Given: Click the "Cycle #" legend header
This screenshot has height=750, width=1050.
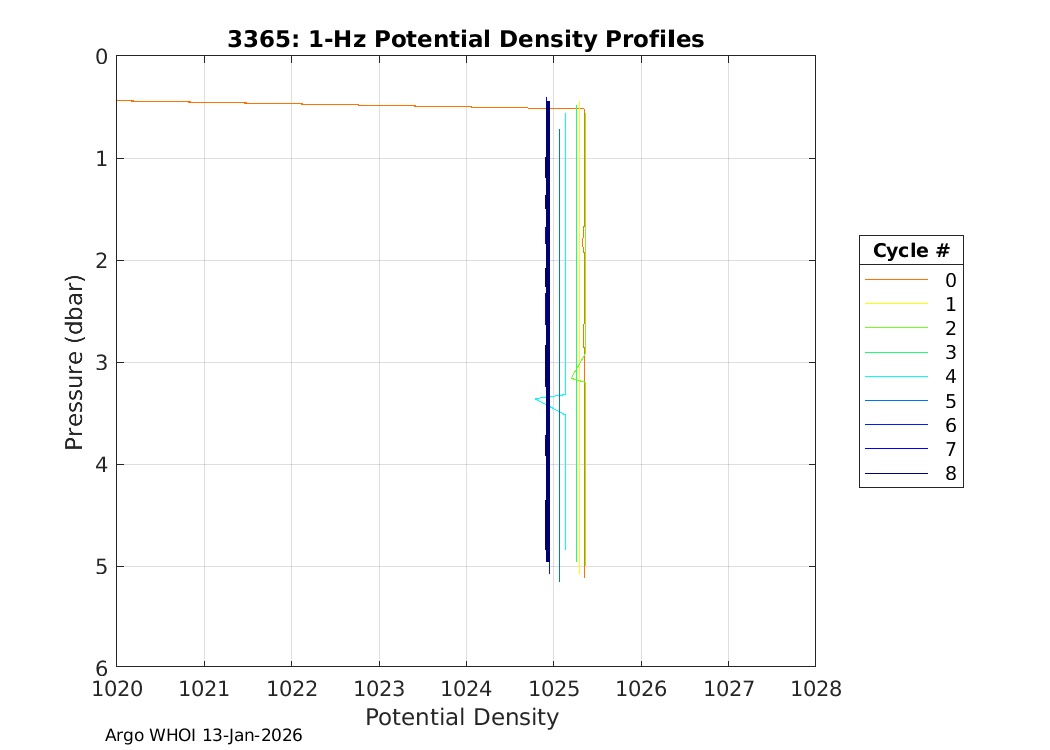Looking at the screenshot, I should (910, 250).
